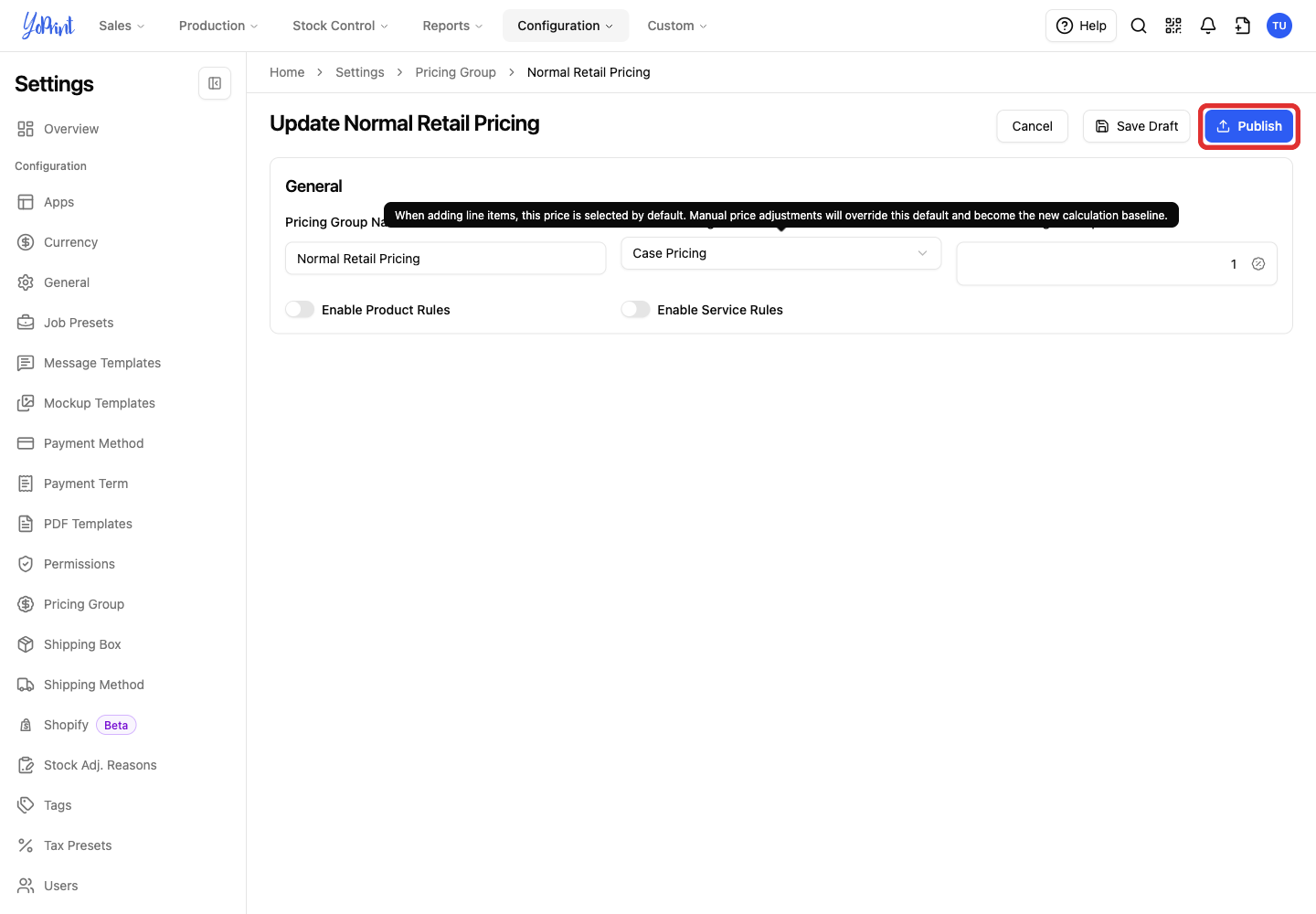Click the Pricing Group Name input field

[446, 259]
